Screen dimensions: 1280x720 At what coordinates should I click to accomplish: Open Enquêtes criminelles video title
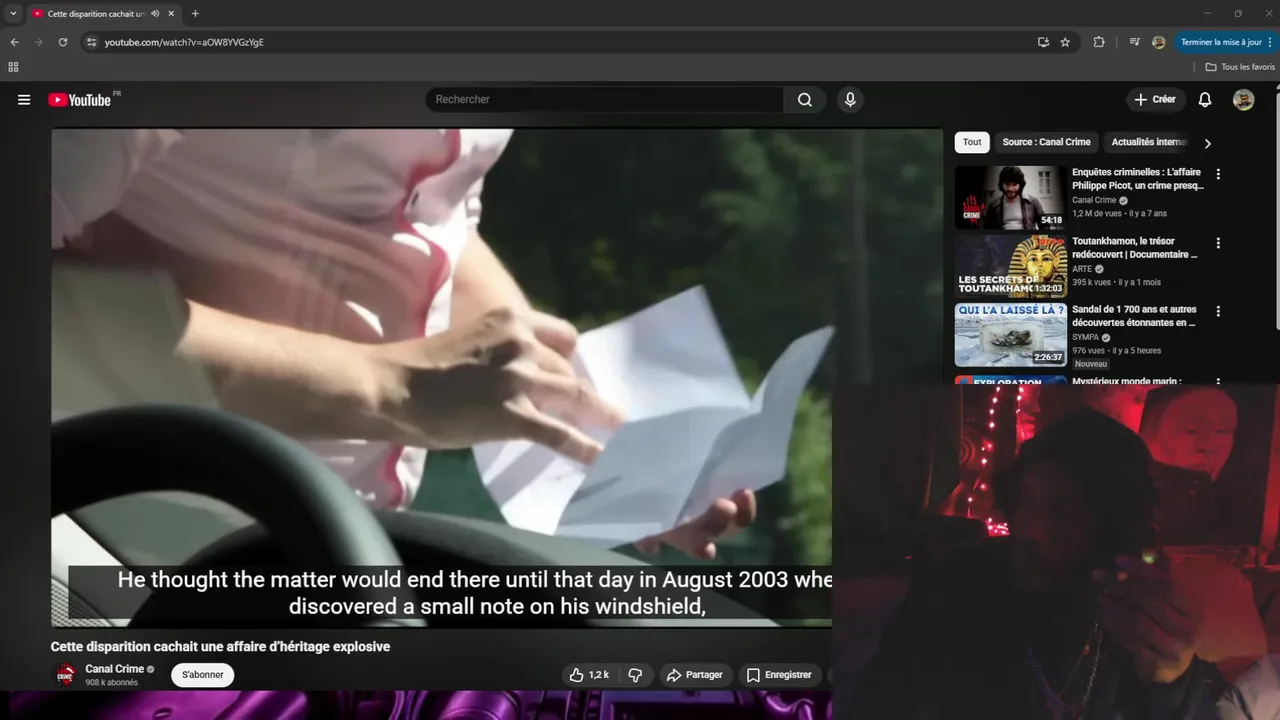coord(1138,179)
